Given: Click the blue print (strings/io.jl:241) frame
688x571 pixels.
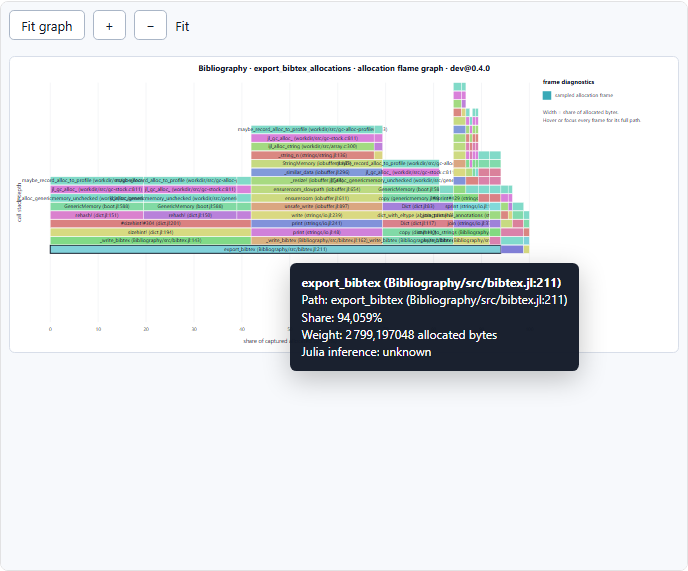Looking at the screenshot, I should 317,223.
